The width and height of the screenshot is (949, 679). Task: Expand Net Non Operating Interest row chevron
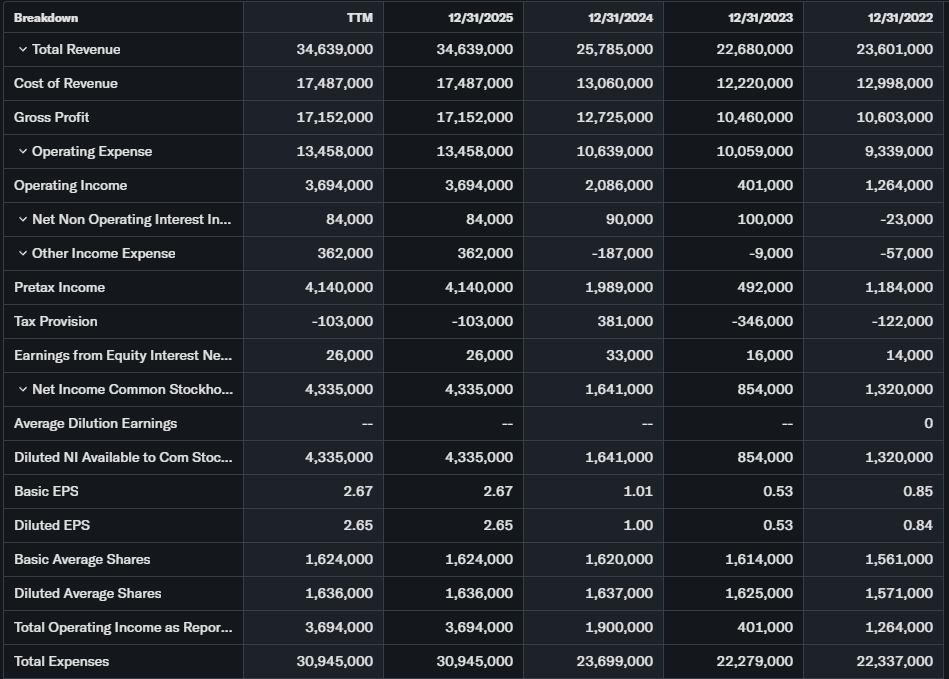point(22,220)
